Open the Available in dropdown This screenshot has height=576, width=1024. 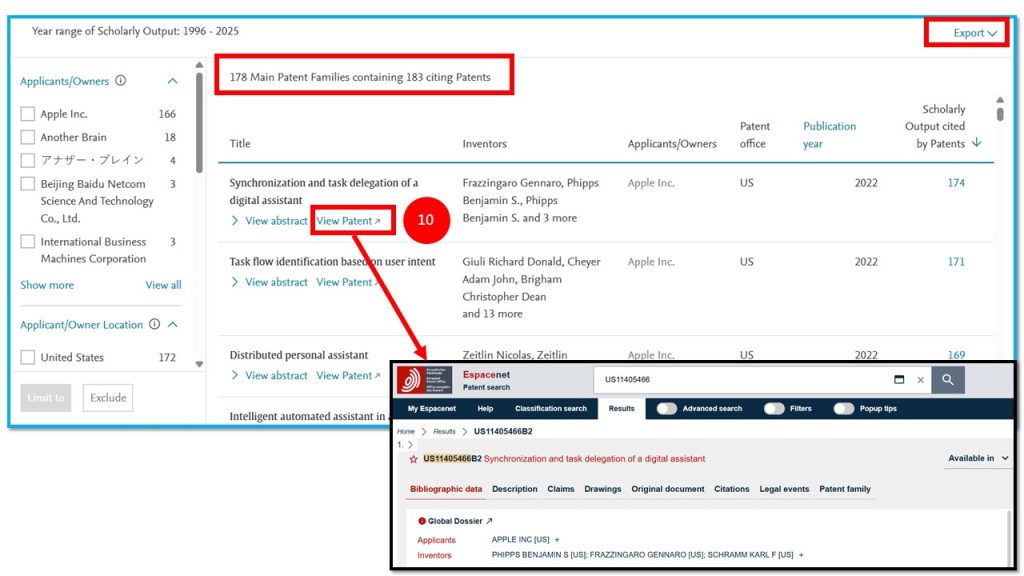tap(978, 458)
